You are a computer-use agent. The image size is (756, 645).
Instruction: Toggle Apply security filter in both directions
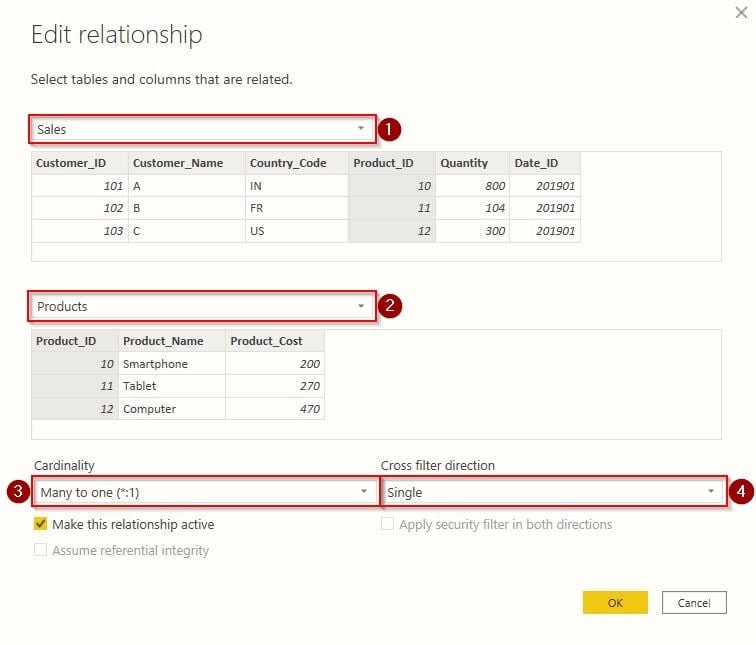point(387,524)
